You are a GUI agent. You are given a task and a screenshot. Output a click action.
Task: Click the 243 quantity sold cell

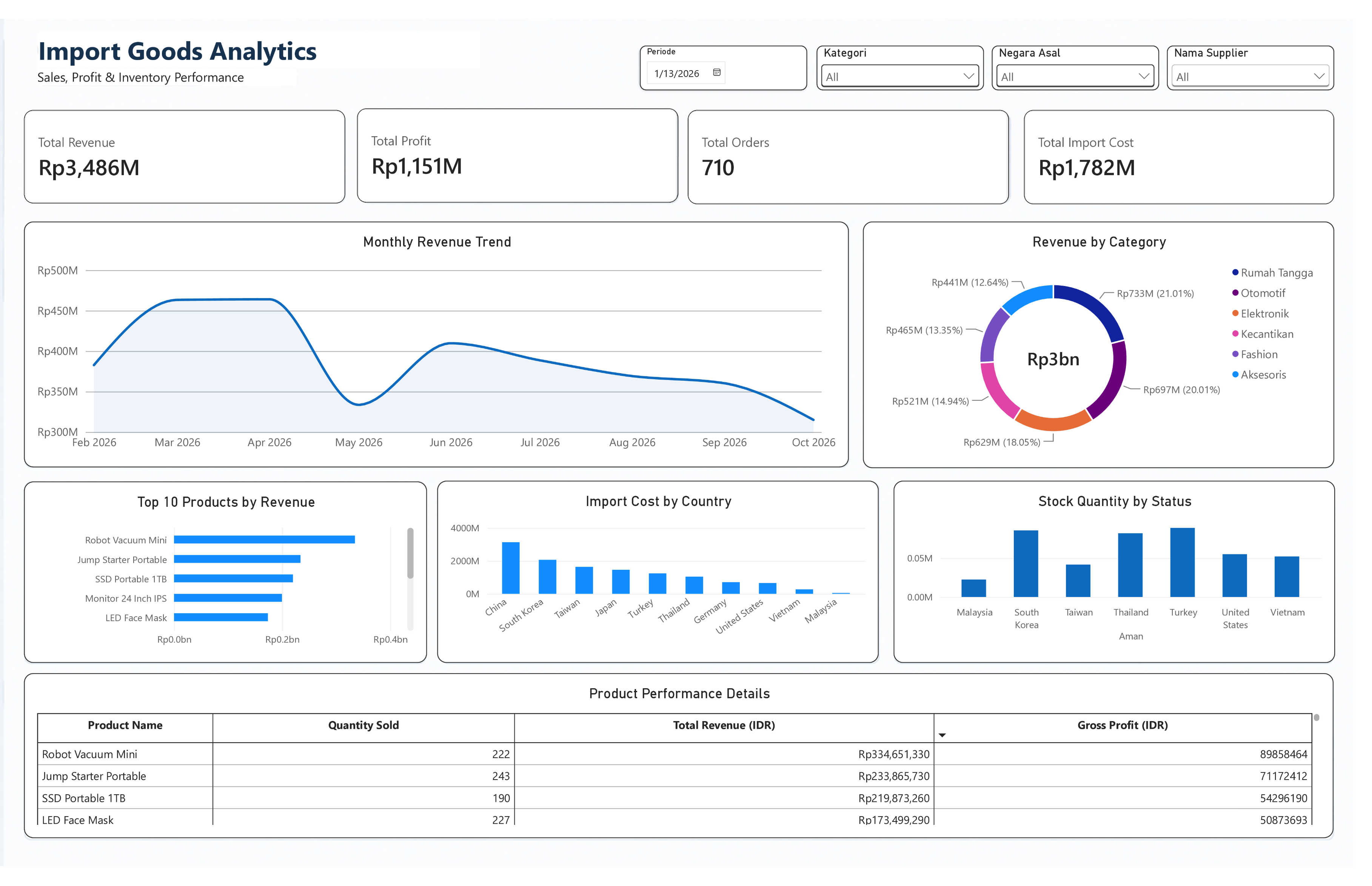(501, 776)
